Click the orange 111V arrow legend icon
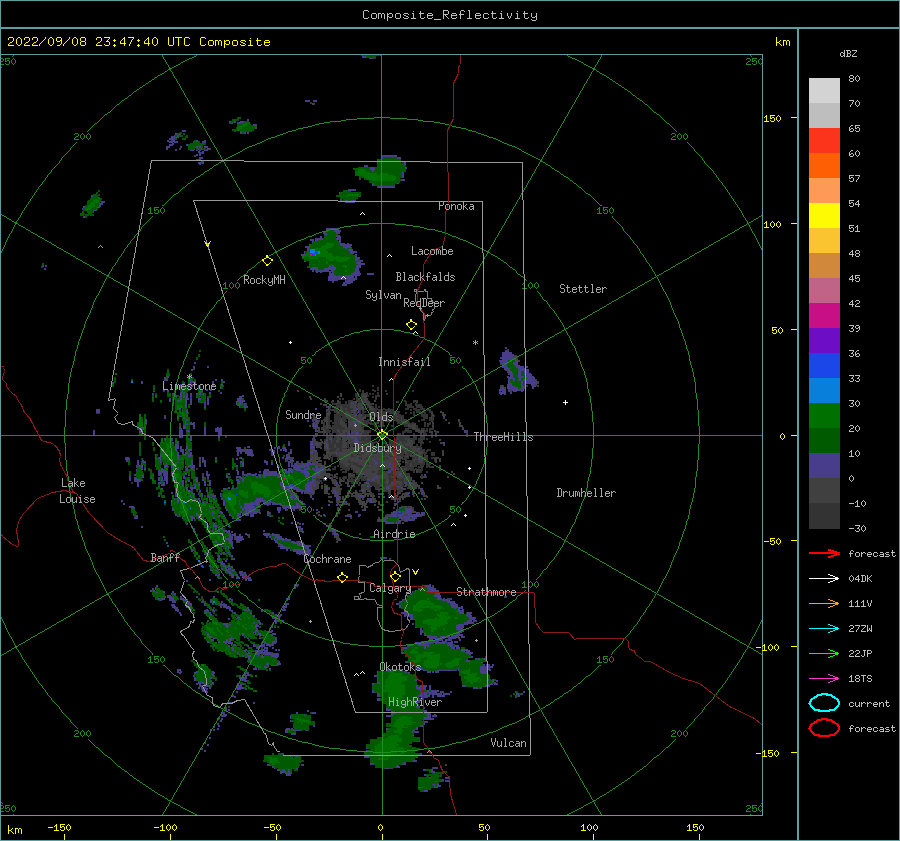 [x=824, y=603]
